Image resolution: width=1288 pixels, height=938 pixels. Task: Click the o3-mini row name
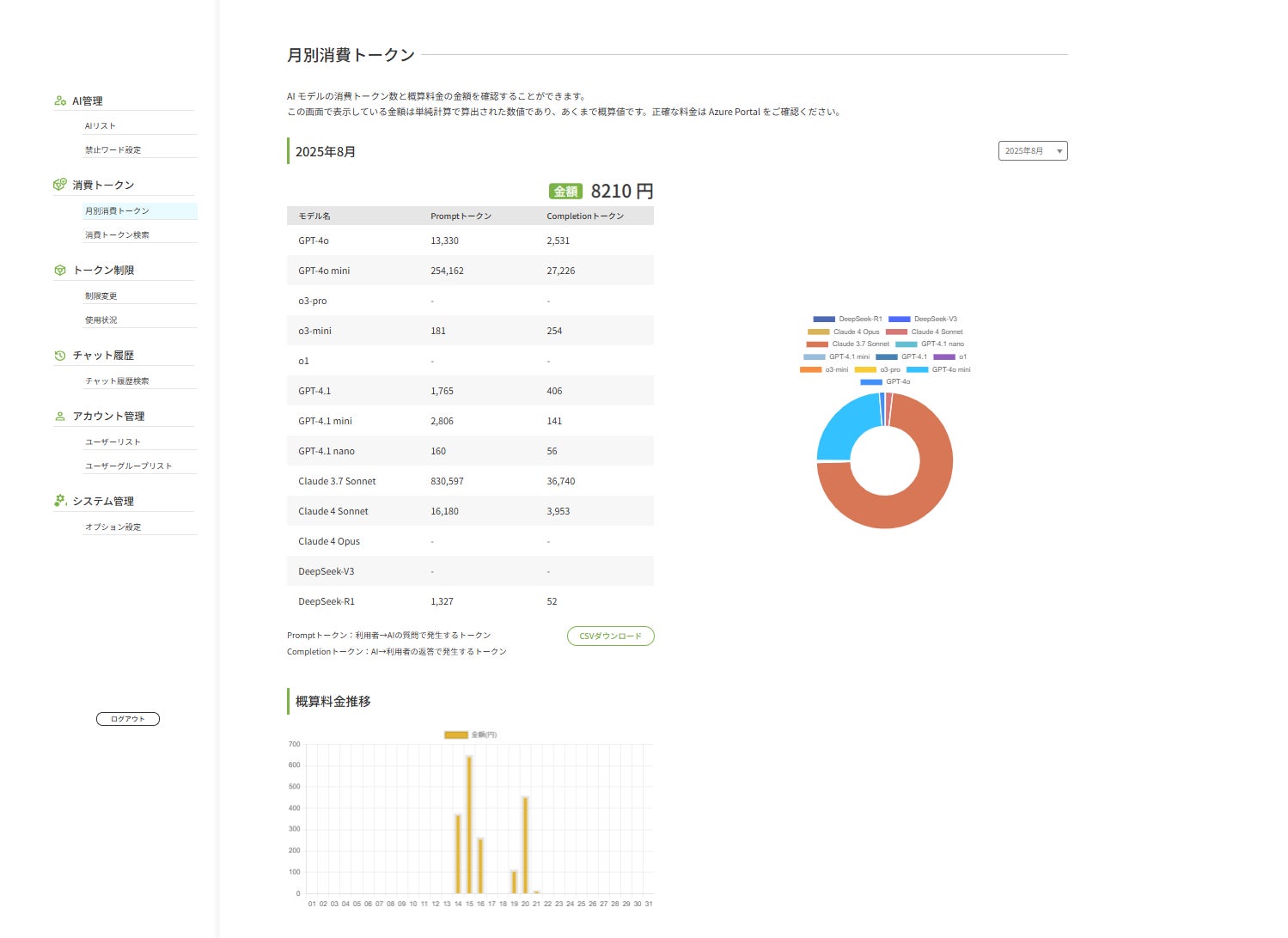click(x=314, y=331)
